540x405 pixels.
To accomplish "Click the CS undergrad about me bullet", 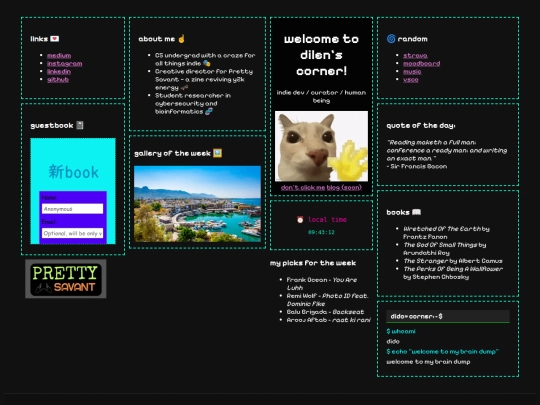I will pos(205,59).
